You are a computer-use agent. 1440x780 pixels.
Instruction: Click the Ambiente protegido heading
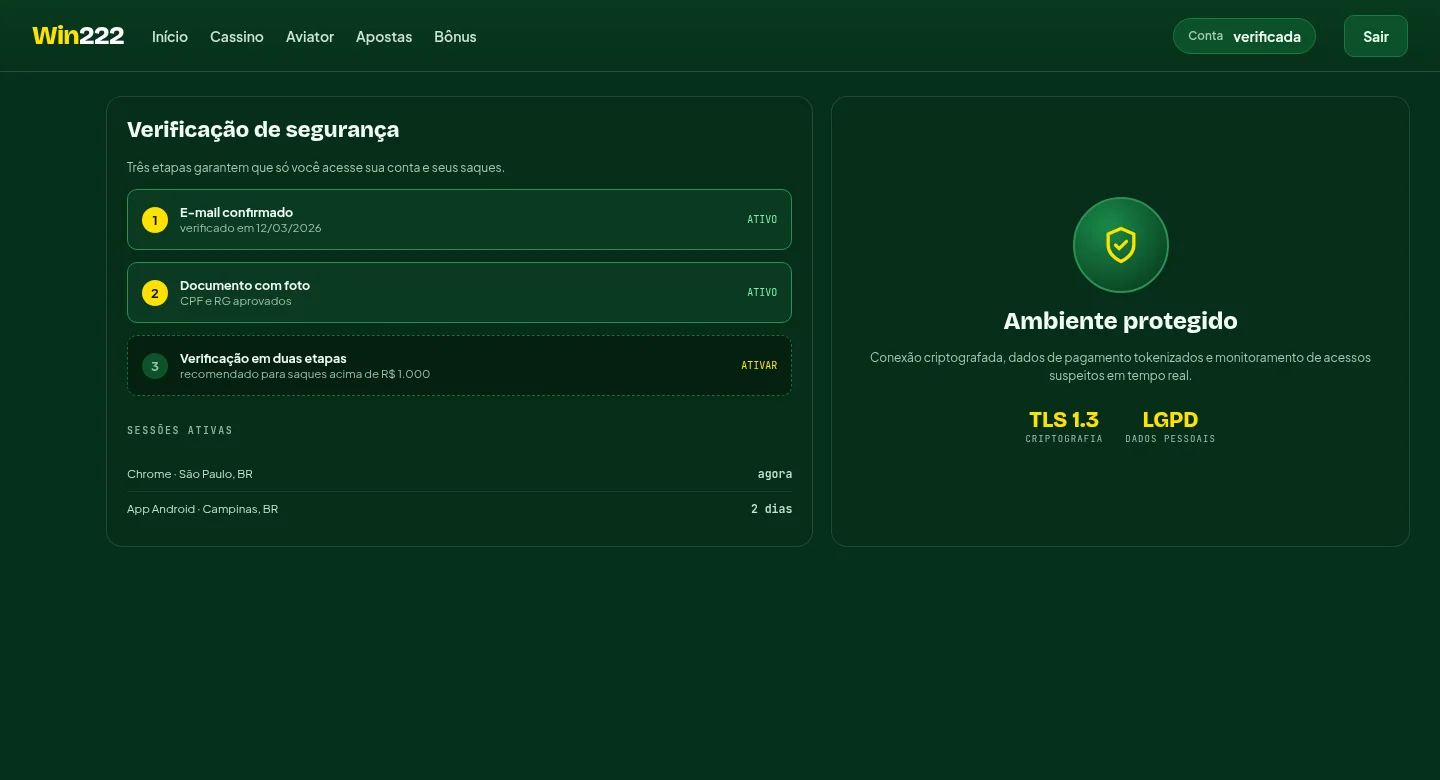tap(1120, 321)
